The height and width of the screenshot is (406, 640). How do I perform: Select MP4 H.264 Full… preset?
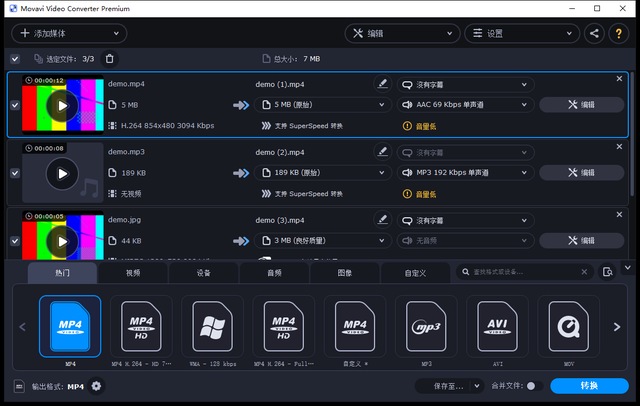284,326
